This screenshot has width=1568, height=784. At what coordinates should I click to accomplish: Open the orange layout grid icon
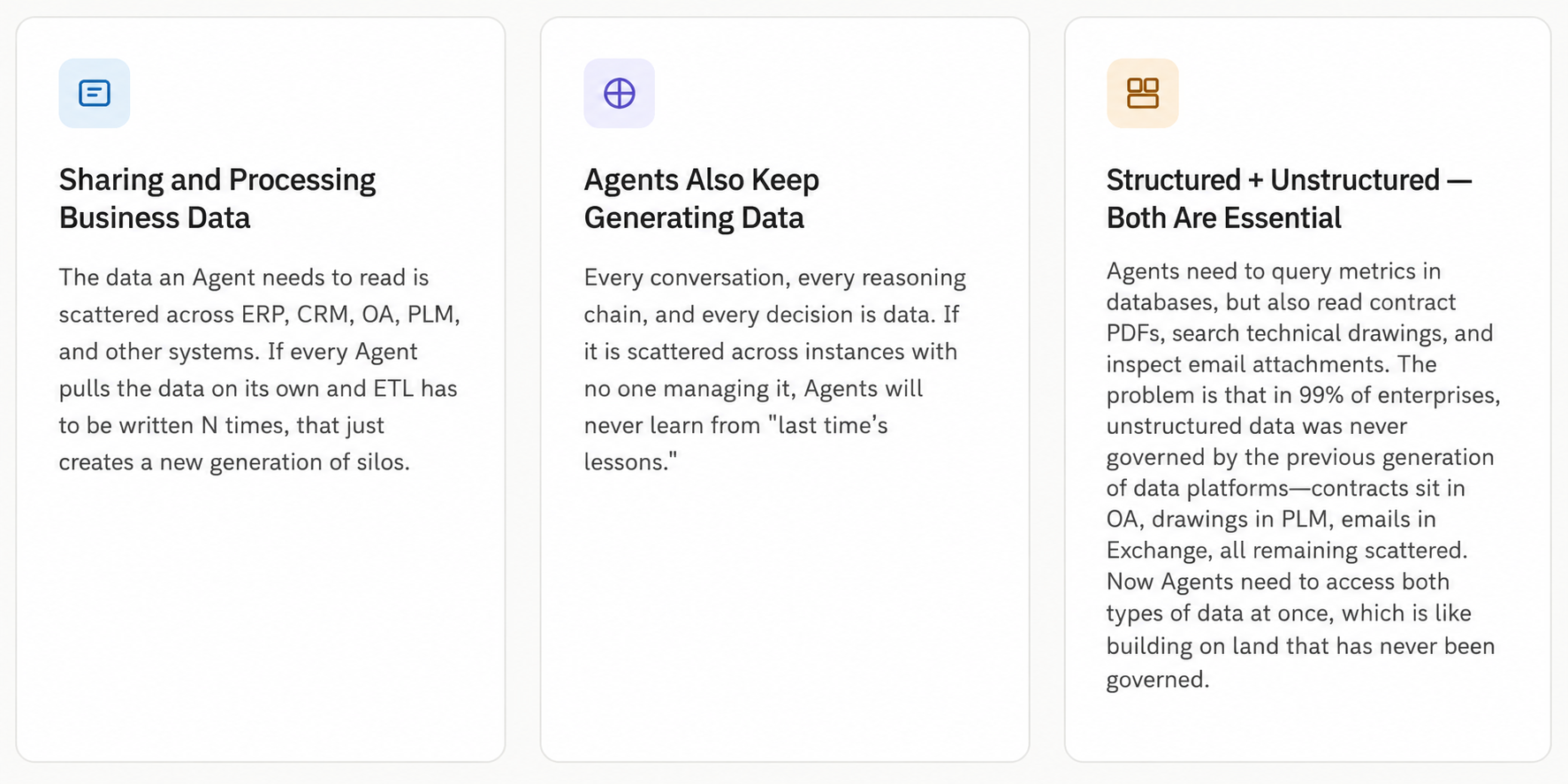(x=1142, y=93)
